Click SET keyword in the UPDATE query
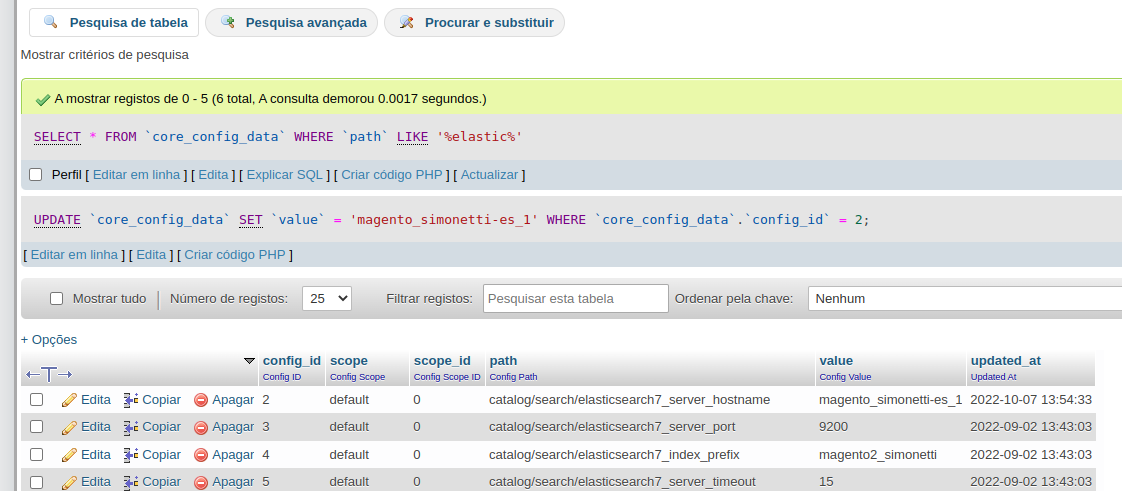Image resolution: width=1122 pixels, height=491 pixels. click(x=250, y=220)
